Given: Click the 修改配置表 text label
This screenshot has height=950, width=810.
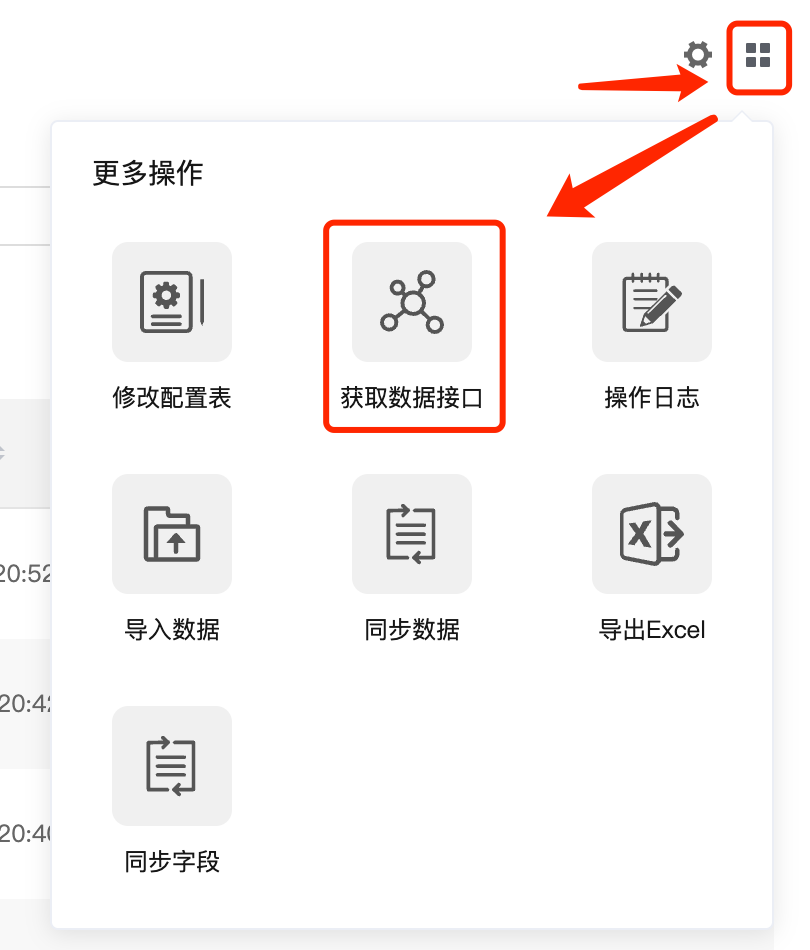Looking at the screenshot, I should [x=172, y=398].
